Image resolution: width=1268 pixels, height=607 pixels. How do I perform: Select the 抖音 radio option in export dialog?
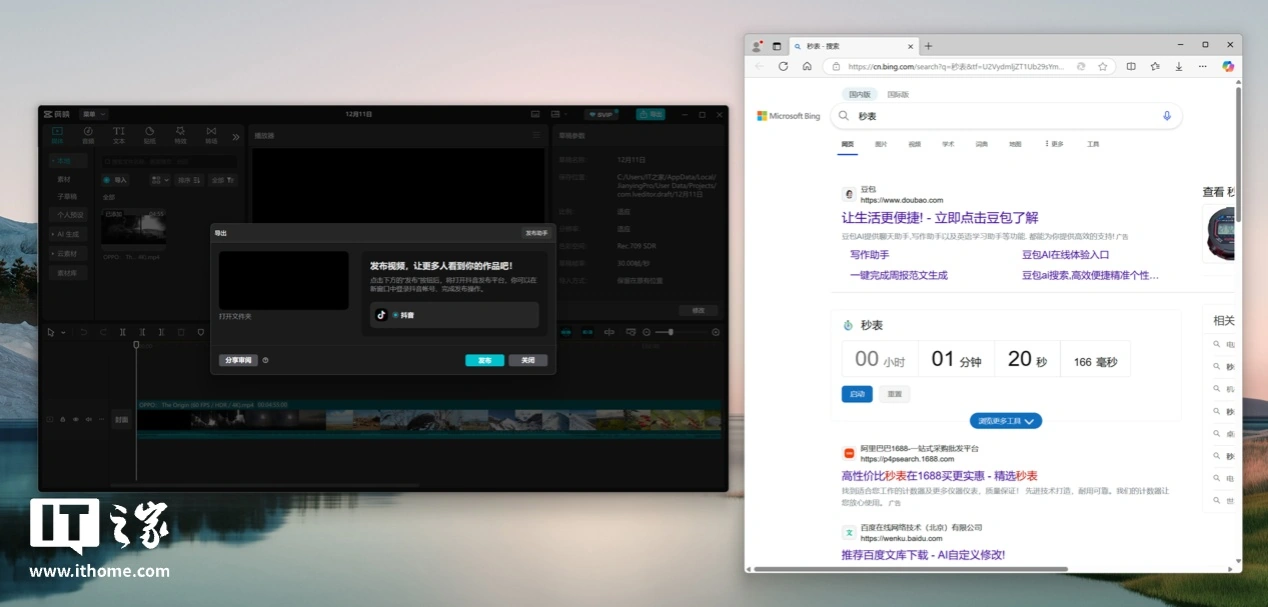[396, 315]
